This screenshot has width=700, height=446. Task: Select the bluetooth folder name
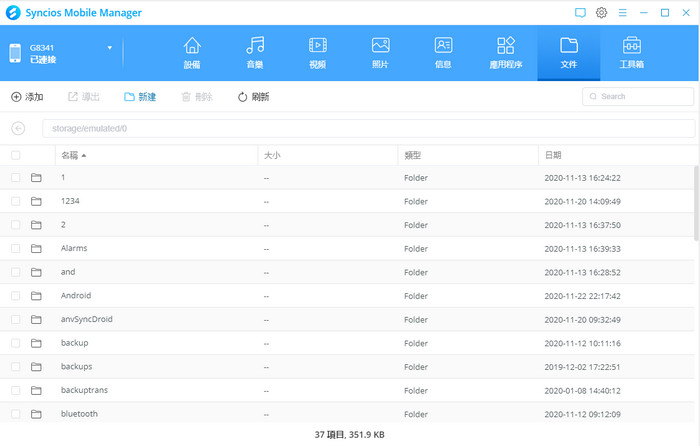pos(79,414)
